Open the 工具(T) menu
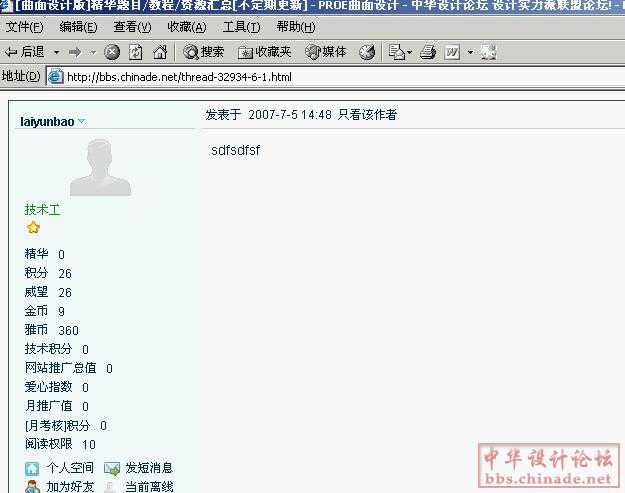Viewport: 625px width, 493px height. point(242,27)
